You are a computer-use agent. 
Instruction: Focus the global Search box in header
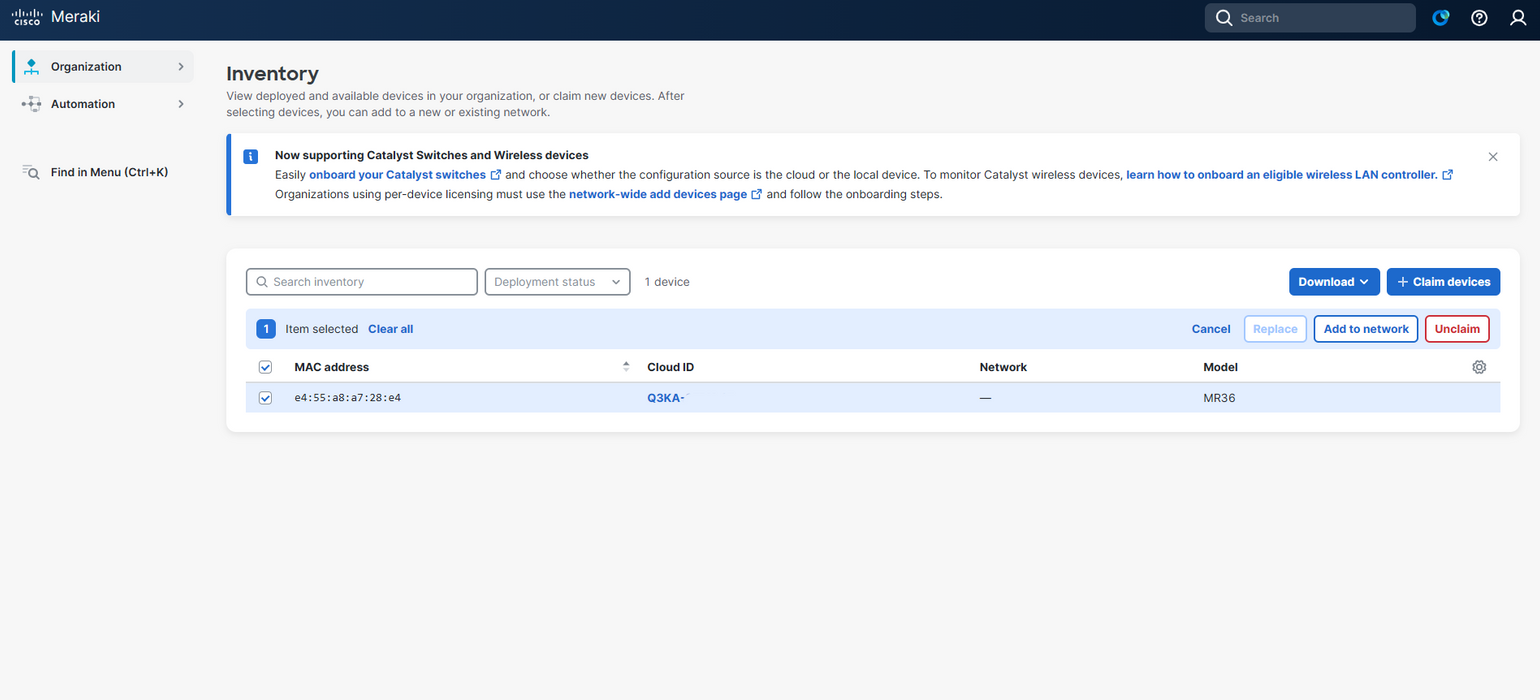click(x=1310, y=18)
